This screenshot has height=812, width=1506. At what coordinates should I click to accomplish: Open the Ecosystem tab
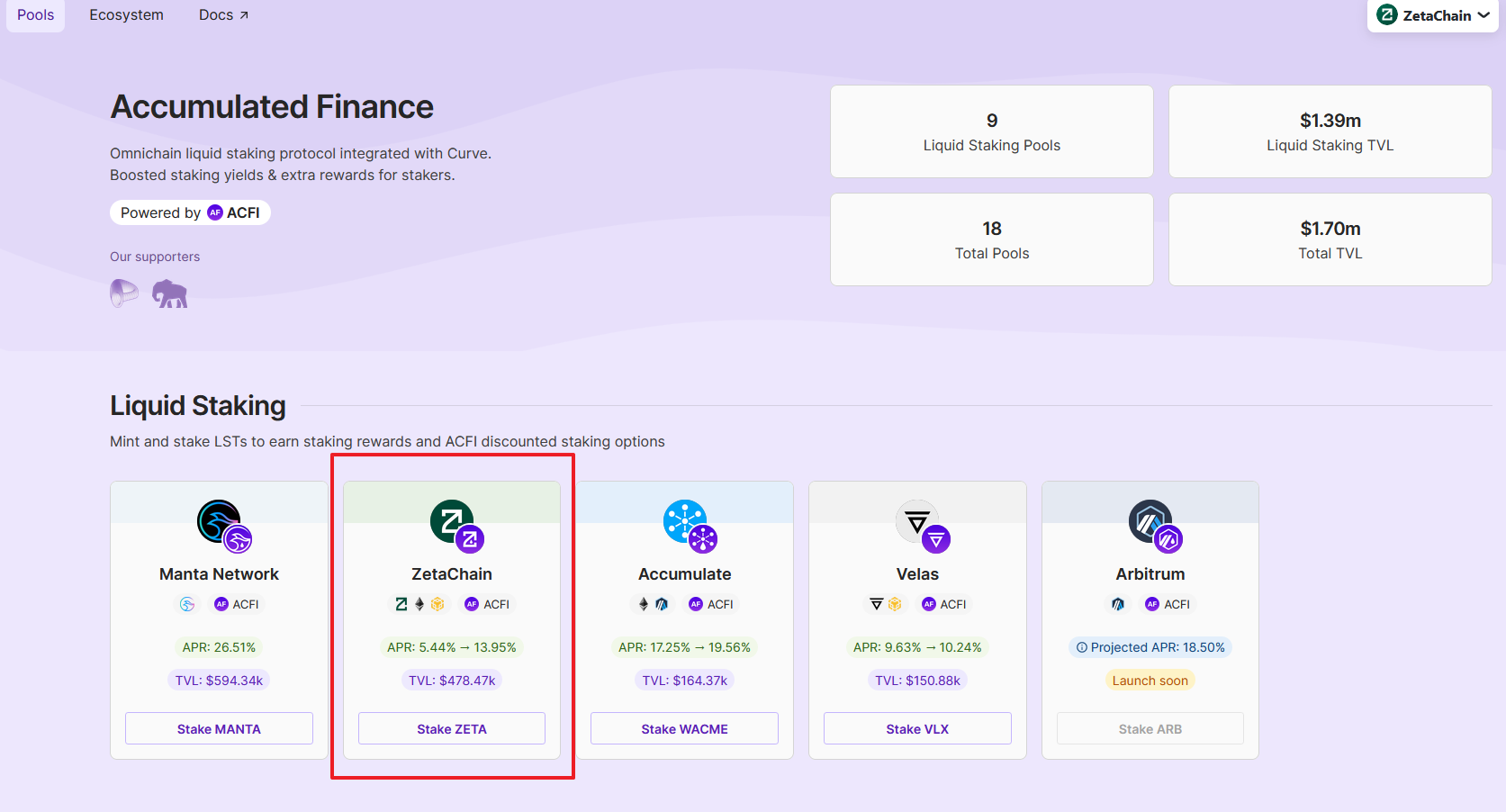tap(126, 14)
